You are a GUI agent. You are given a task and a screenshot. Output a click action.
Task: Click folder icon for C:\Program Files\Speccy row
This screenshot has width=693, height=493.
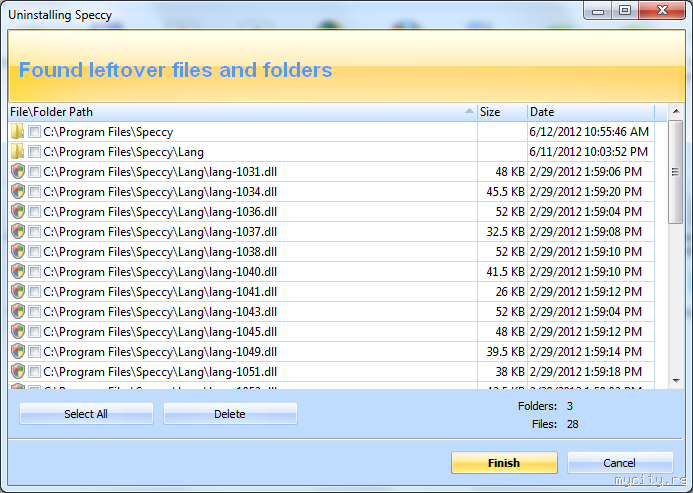click(17, 132)
